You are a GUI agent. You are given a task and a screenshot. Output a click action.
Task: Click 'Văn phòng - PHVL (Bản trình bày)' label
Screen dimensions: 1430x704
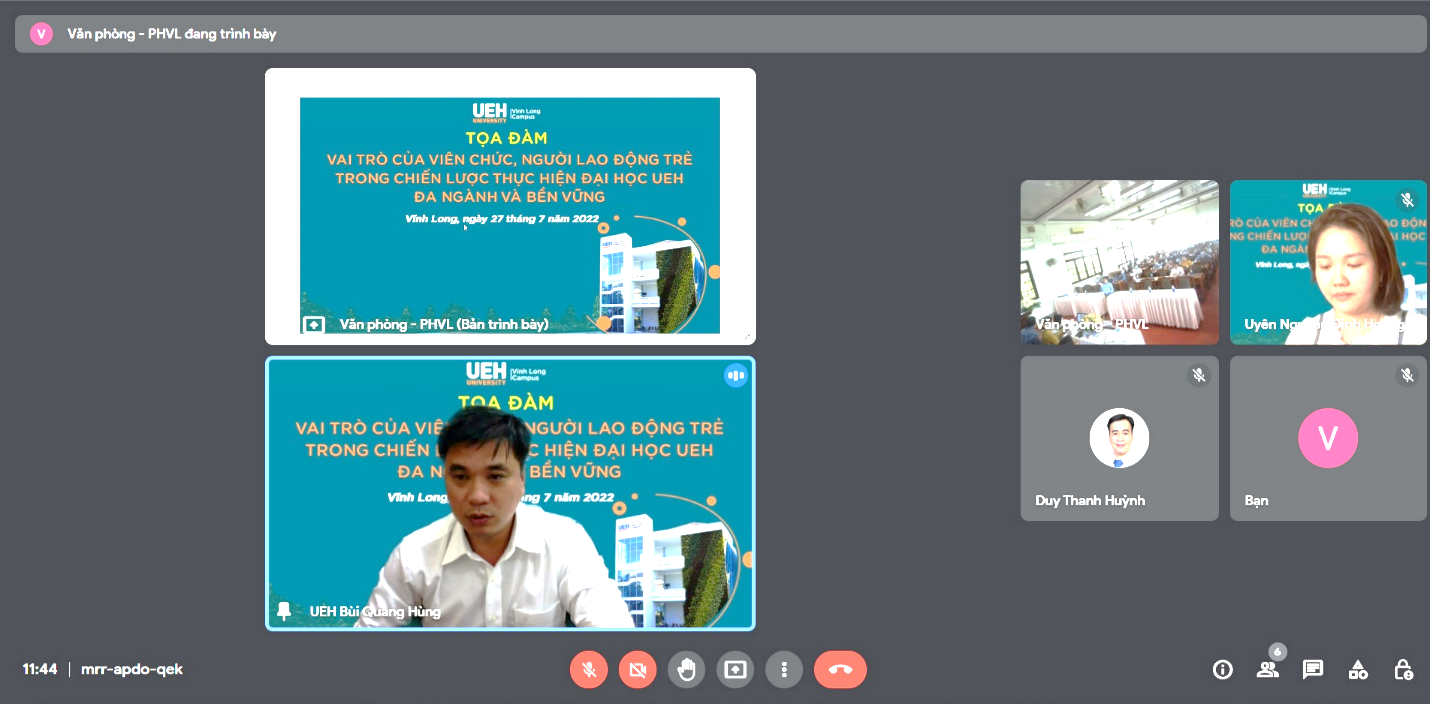click(x=444, y=325)
